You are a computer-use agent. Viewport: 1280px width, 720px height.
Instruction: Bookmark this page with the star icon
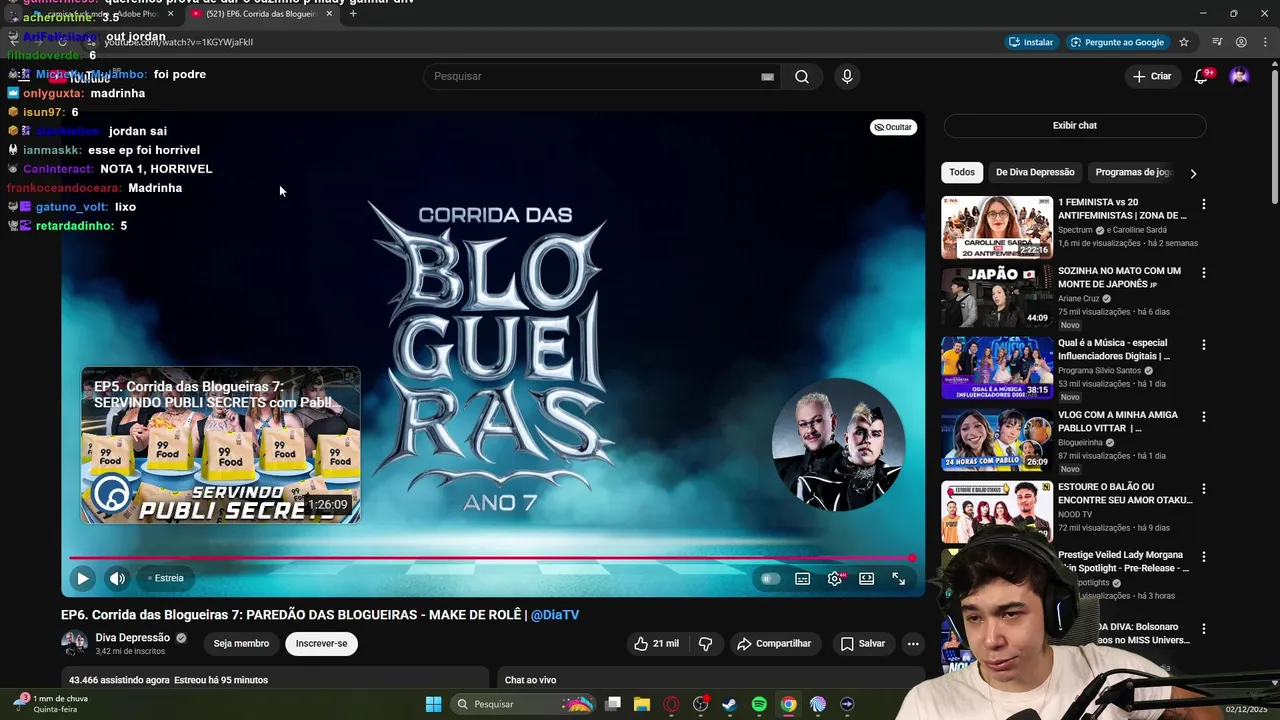(x=1184, y=42)
